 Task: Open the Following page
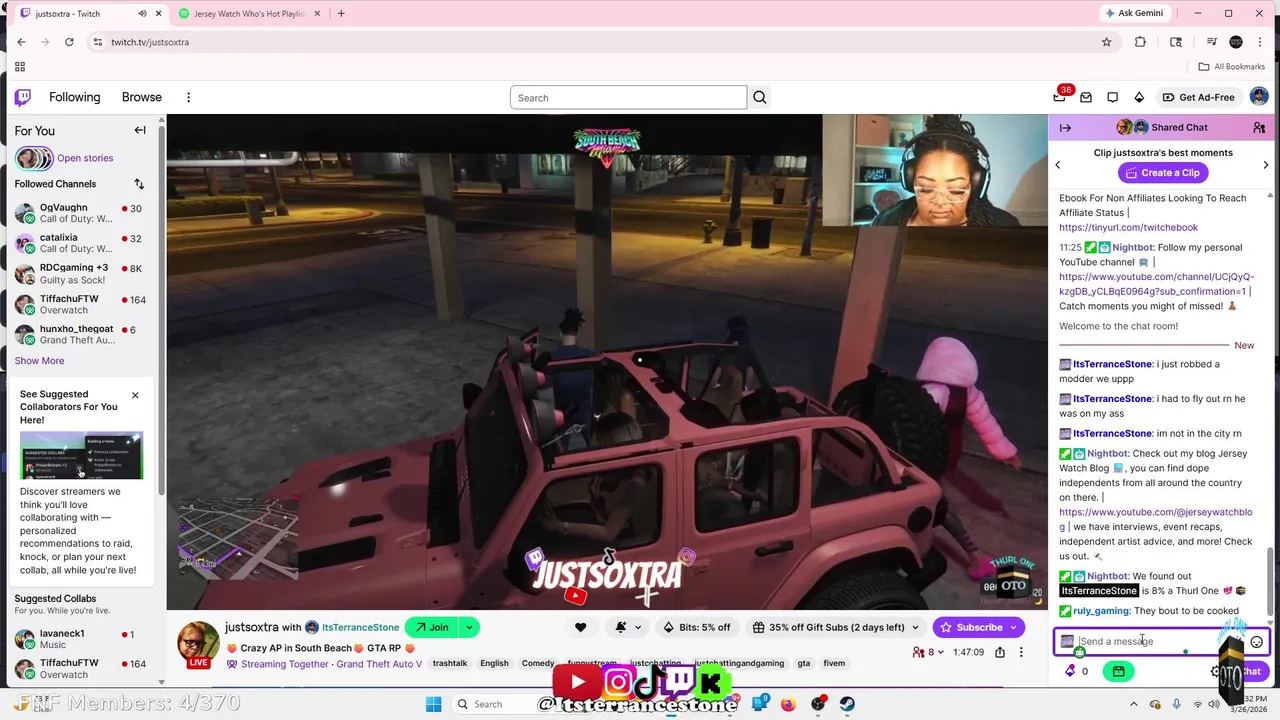pyautogui.click(x=75, y=97)
